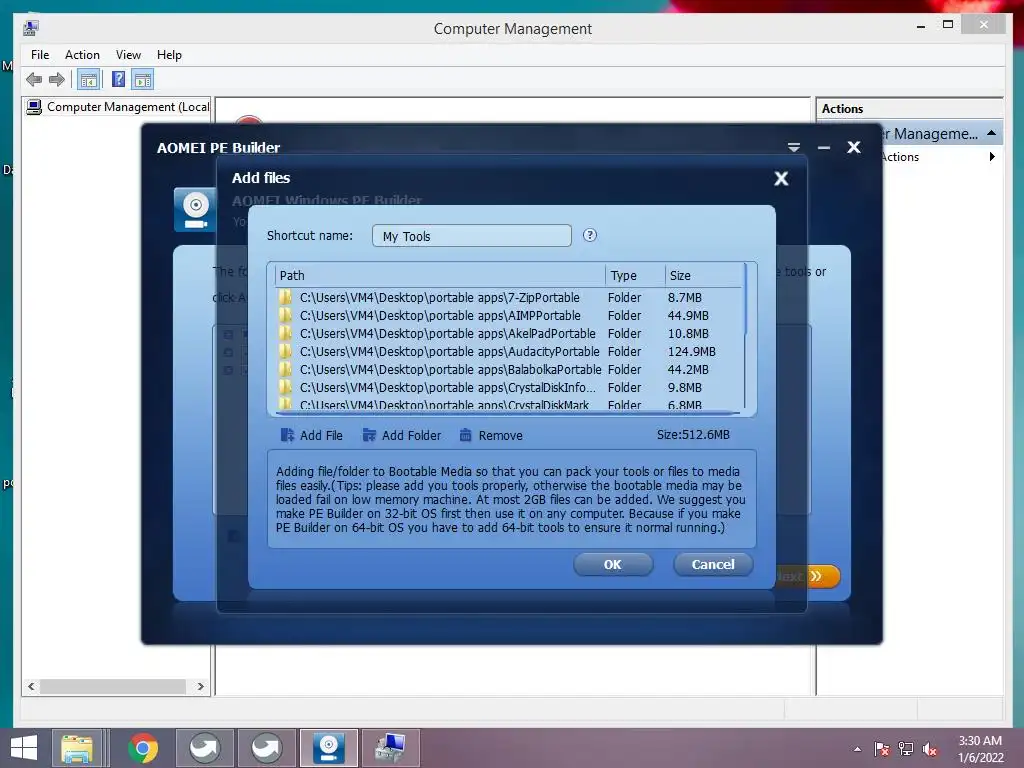The image size is (1024, 768).
Task: Select AIMPPortable path row
Action: 508,315
